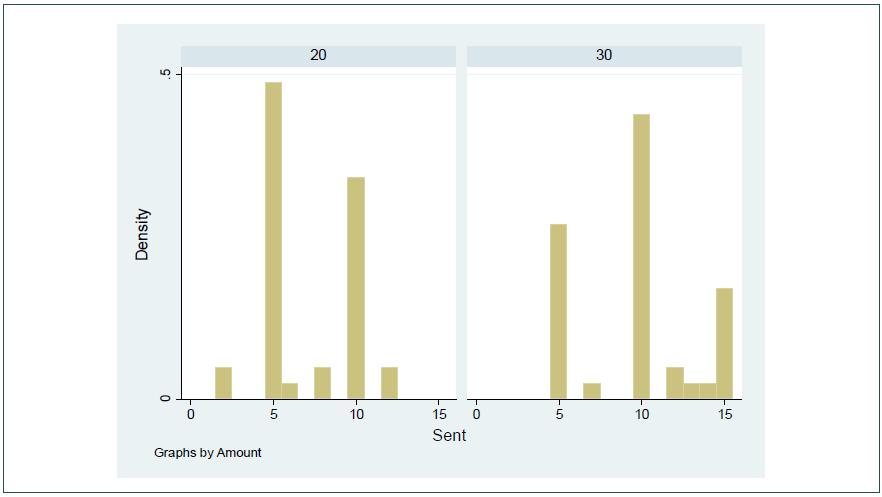Select the "Density" y-axis title
Screen dimensions: 882x497
(x=142, y=234)
